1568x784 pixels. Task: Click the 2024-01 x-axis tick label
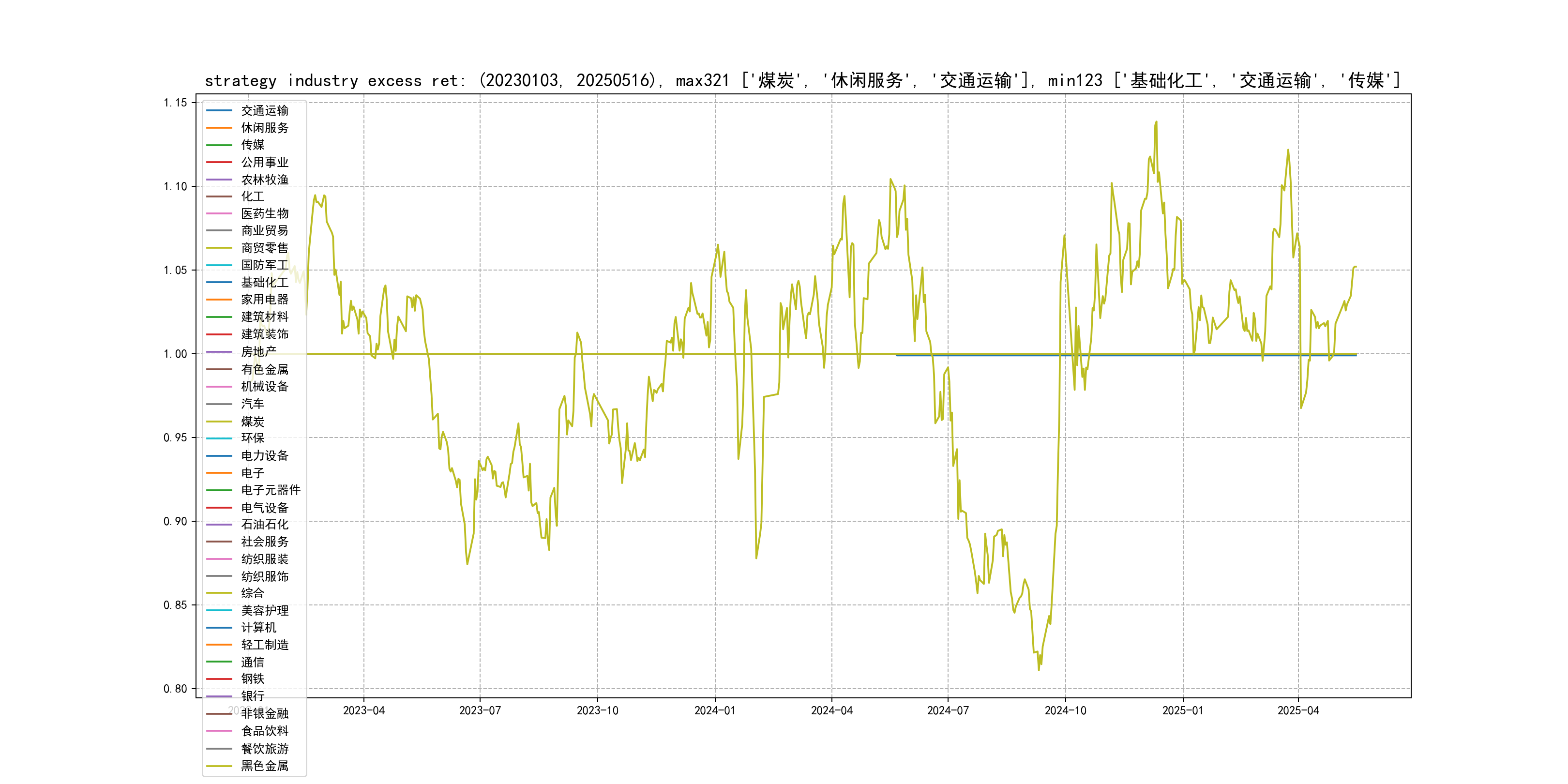(715, 711)
